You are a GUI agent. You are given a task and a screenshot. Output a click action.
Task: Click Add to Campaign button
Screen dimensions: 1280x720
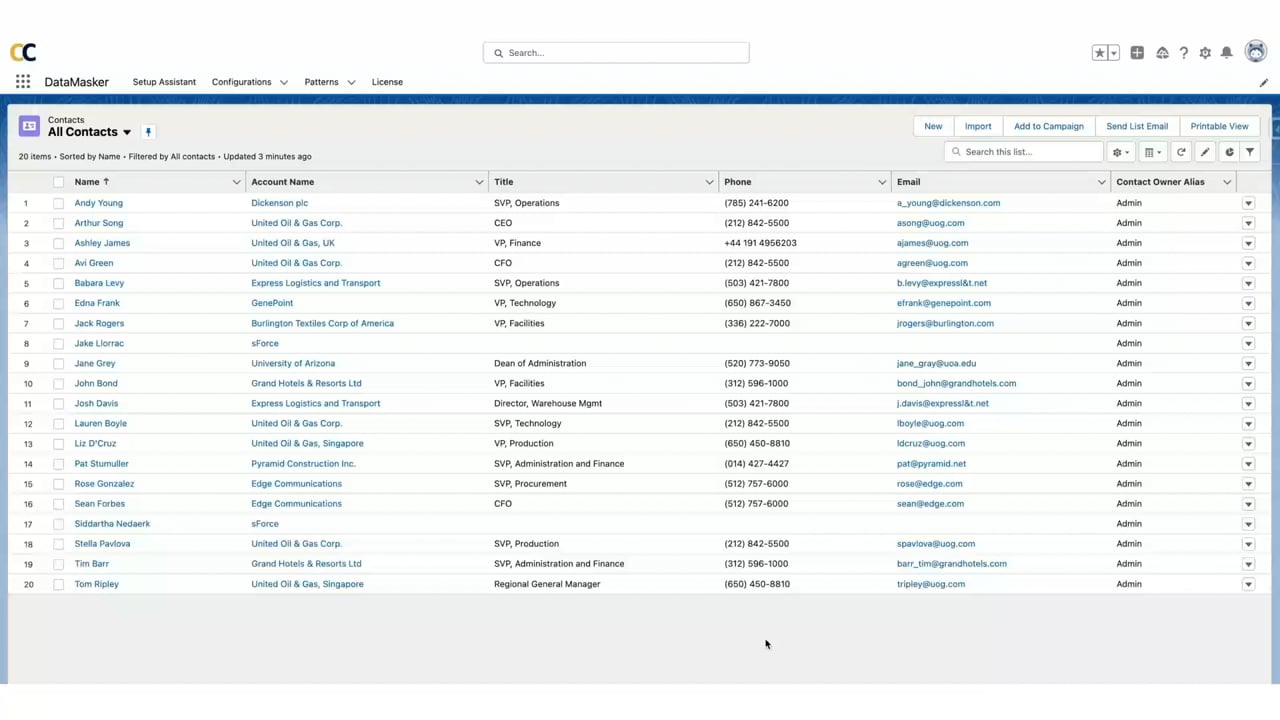coord(1049,126)
